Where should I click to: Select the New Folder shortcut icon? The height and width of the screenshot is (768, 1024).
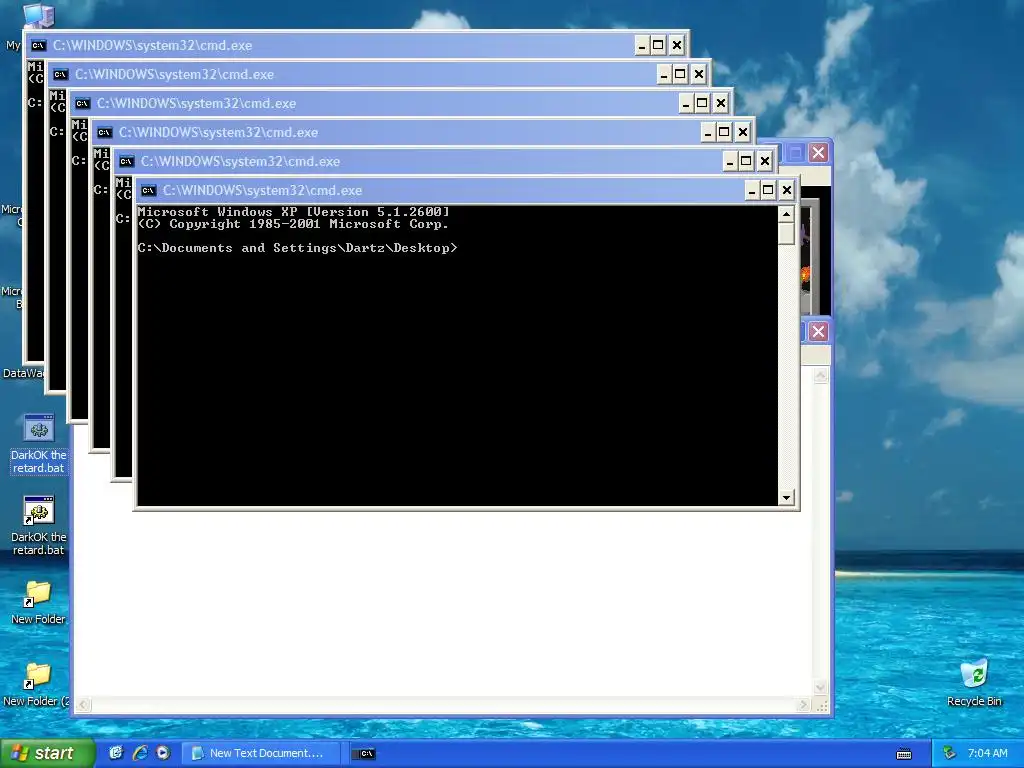(37, 593)
